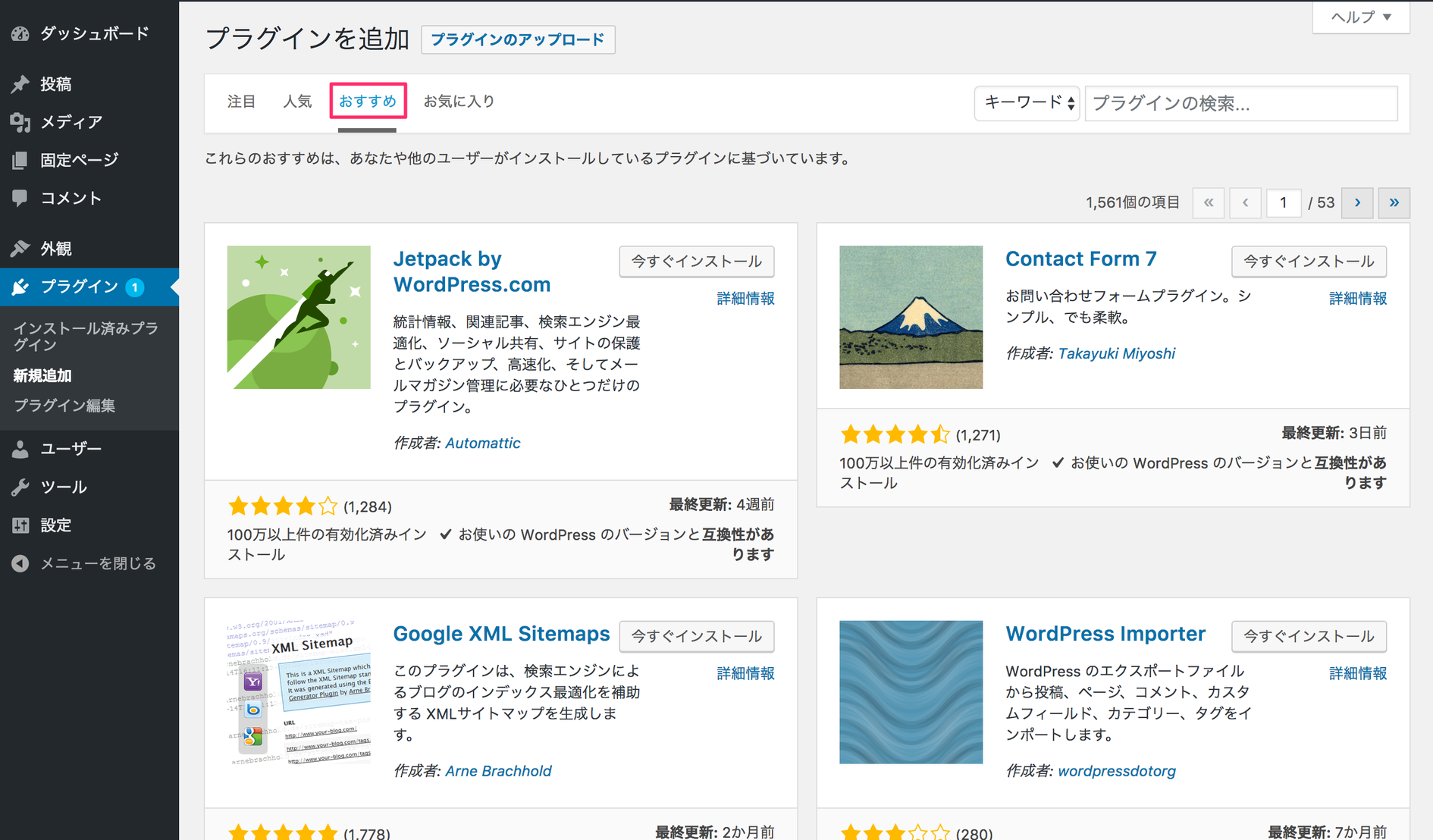
Task: Click the Dashboard gauge icon in sidebar
Action: click(x=20, y=33)
